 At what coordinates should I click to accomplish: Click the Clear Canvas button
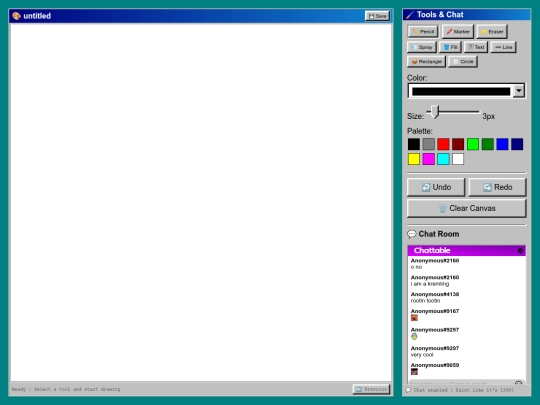[467, 208]
